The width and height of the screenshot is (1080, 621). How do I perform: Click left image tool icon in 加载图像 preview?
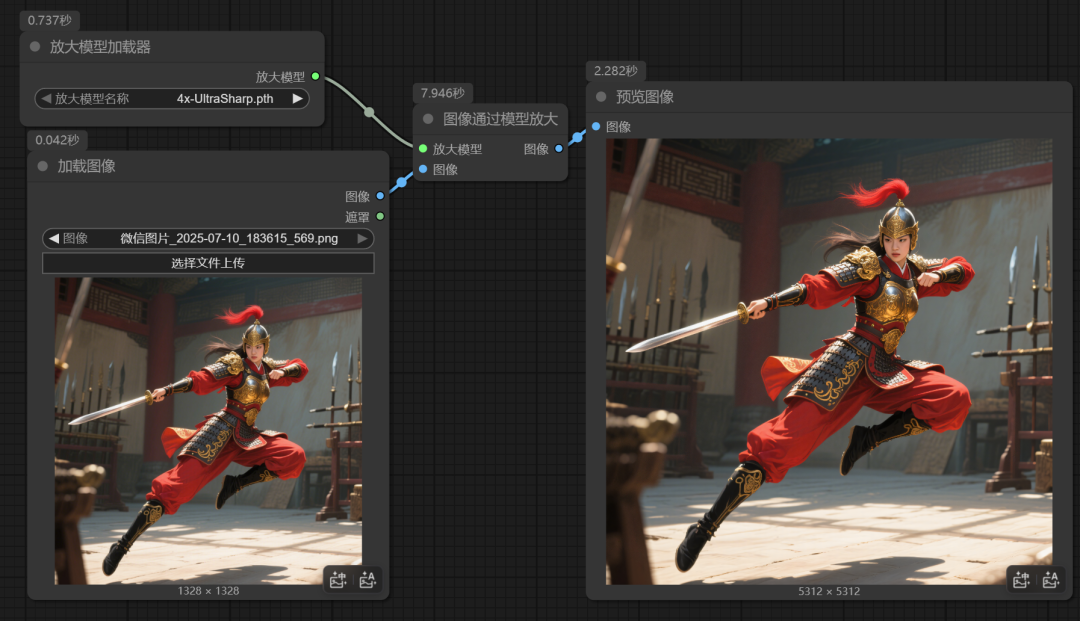coord(338,580)
